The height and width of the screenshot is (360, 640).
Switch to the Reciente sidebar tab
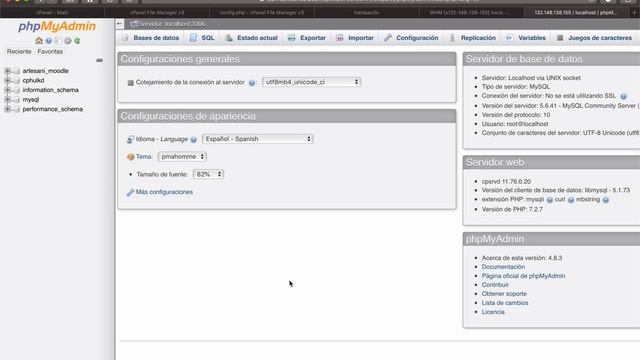(x=19, y=52)
